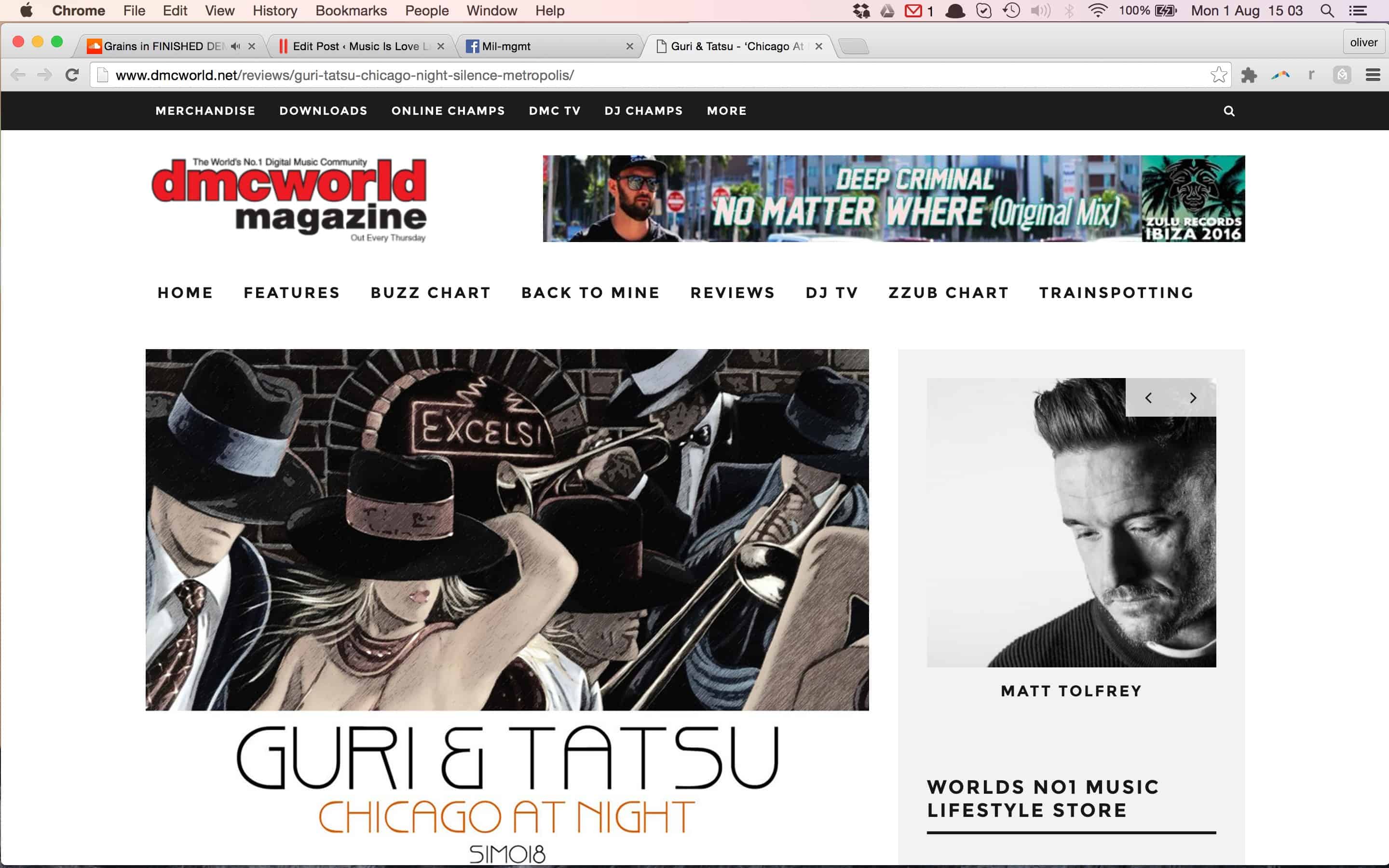Open the Window menu

(492, 10)
